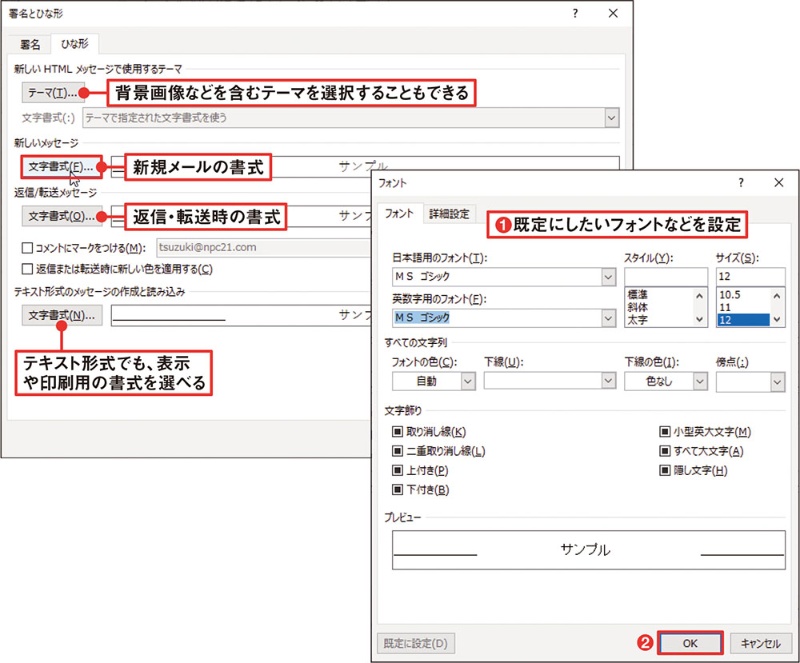
Task: Toggle 返信または転送時に新しい色を適用する checkbox
Action: tap(27, 268)
